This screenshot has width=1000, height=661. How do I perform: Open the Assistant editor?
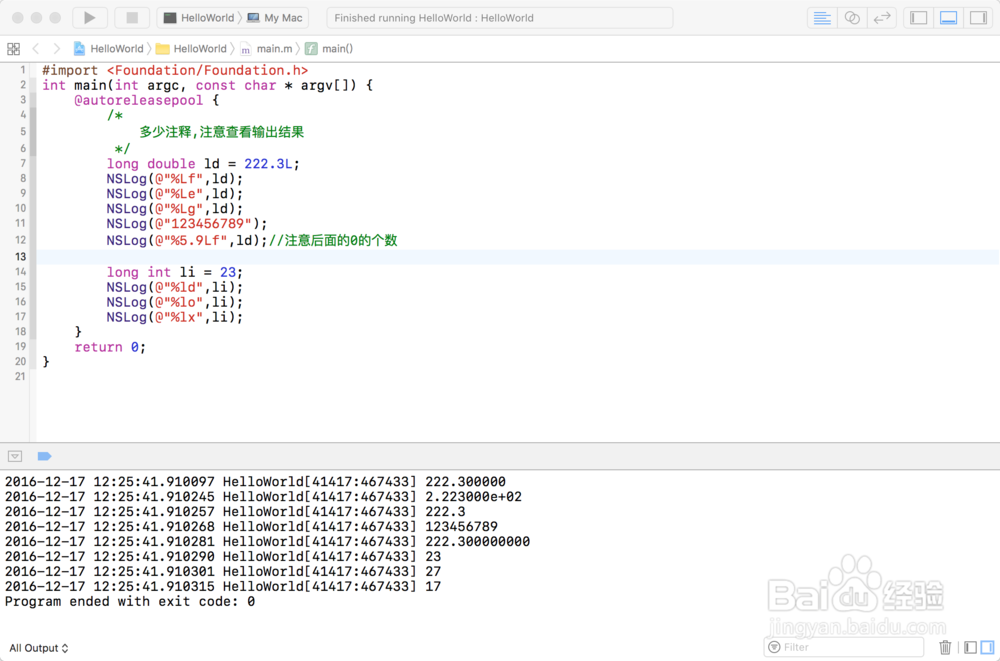click(852, 18)
